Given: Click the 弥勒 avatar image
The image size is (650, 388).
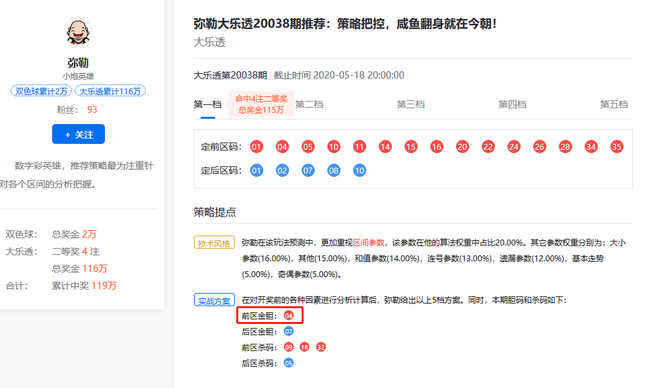Looking at the screenshot, I should (78, 32).
